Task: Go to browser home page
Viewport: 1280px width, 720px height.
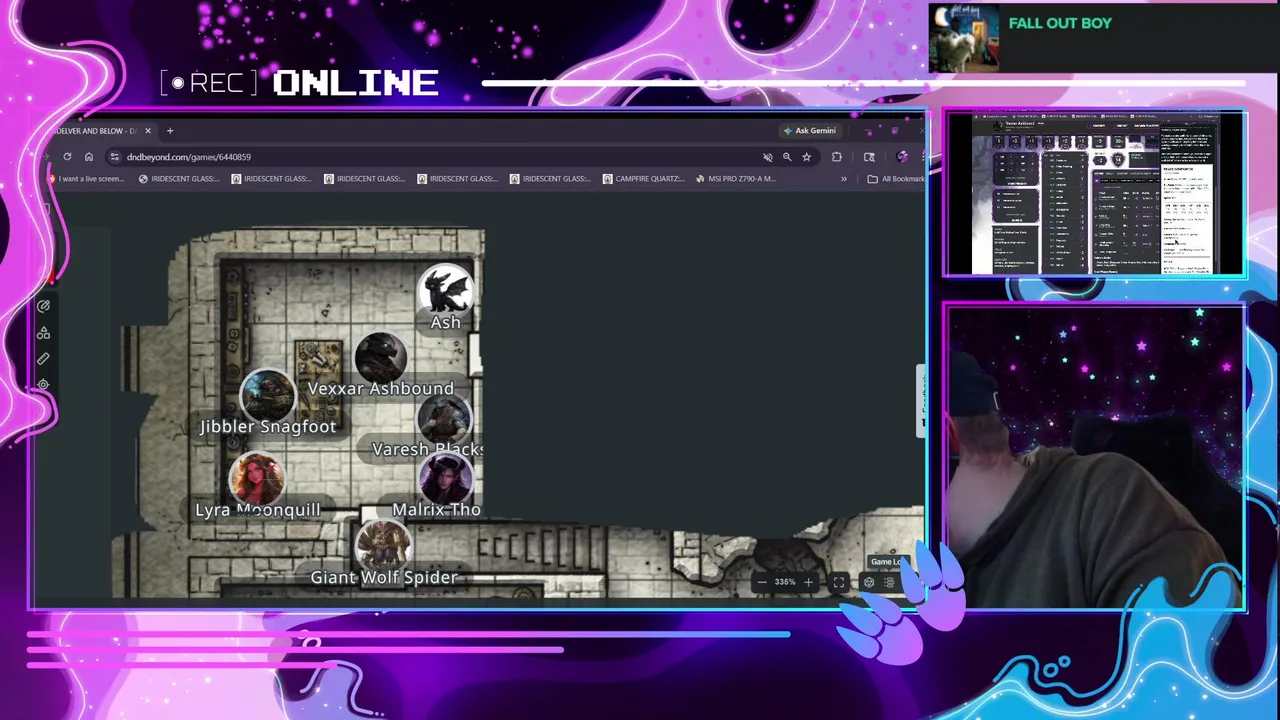Action: [x=89, y=157]
